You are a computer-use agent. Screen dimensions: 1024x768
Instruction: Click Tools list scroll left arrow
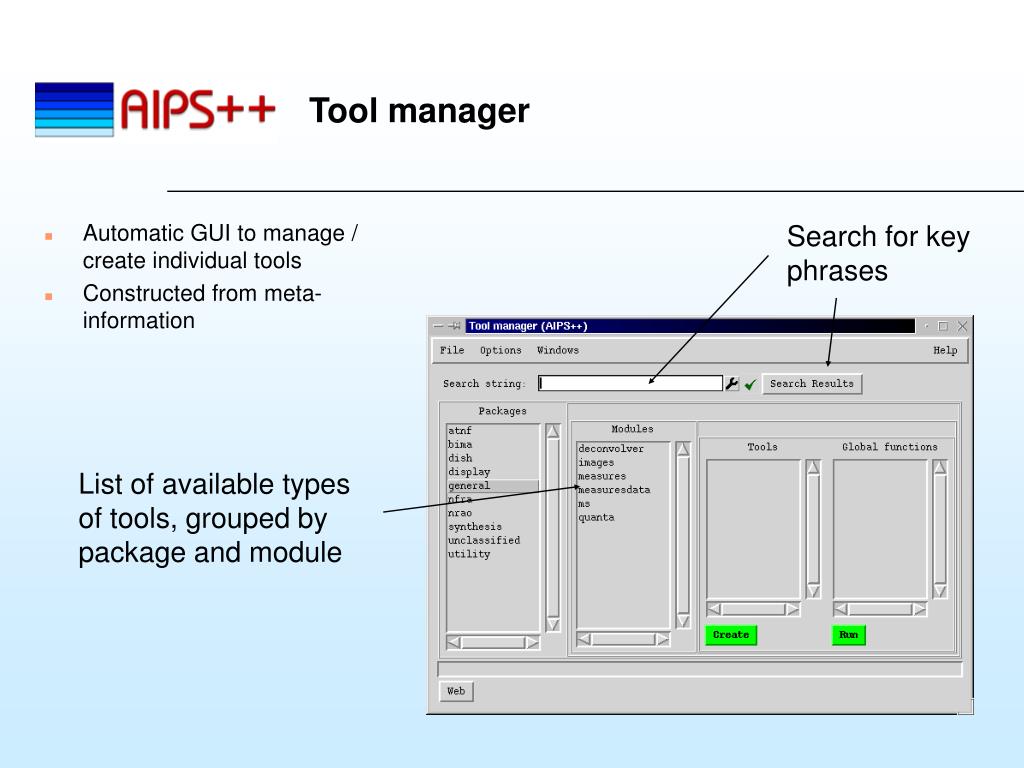pyautogui.click(x=714, y=609)
